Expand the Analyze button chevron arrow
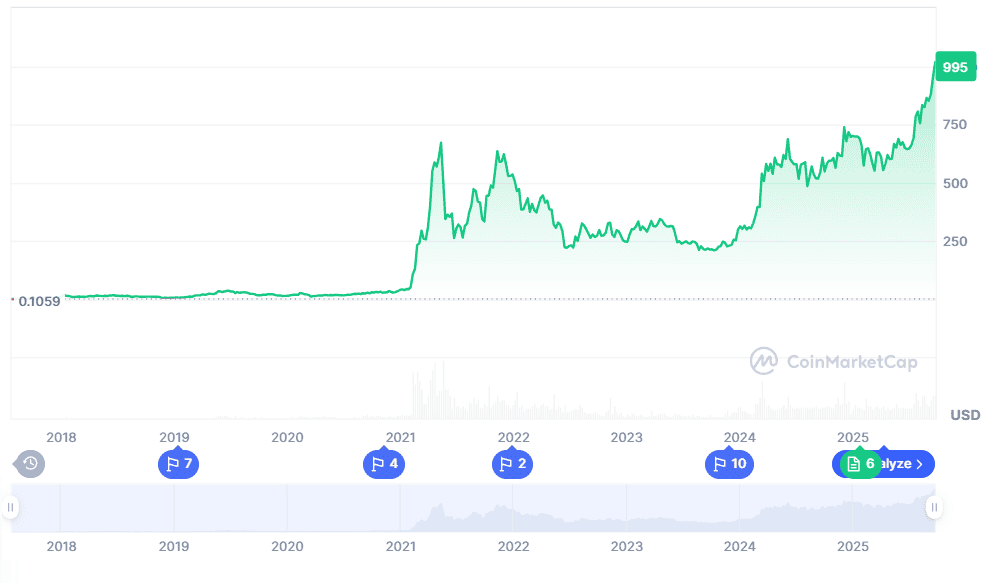 click(919, 464)
